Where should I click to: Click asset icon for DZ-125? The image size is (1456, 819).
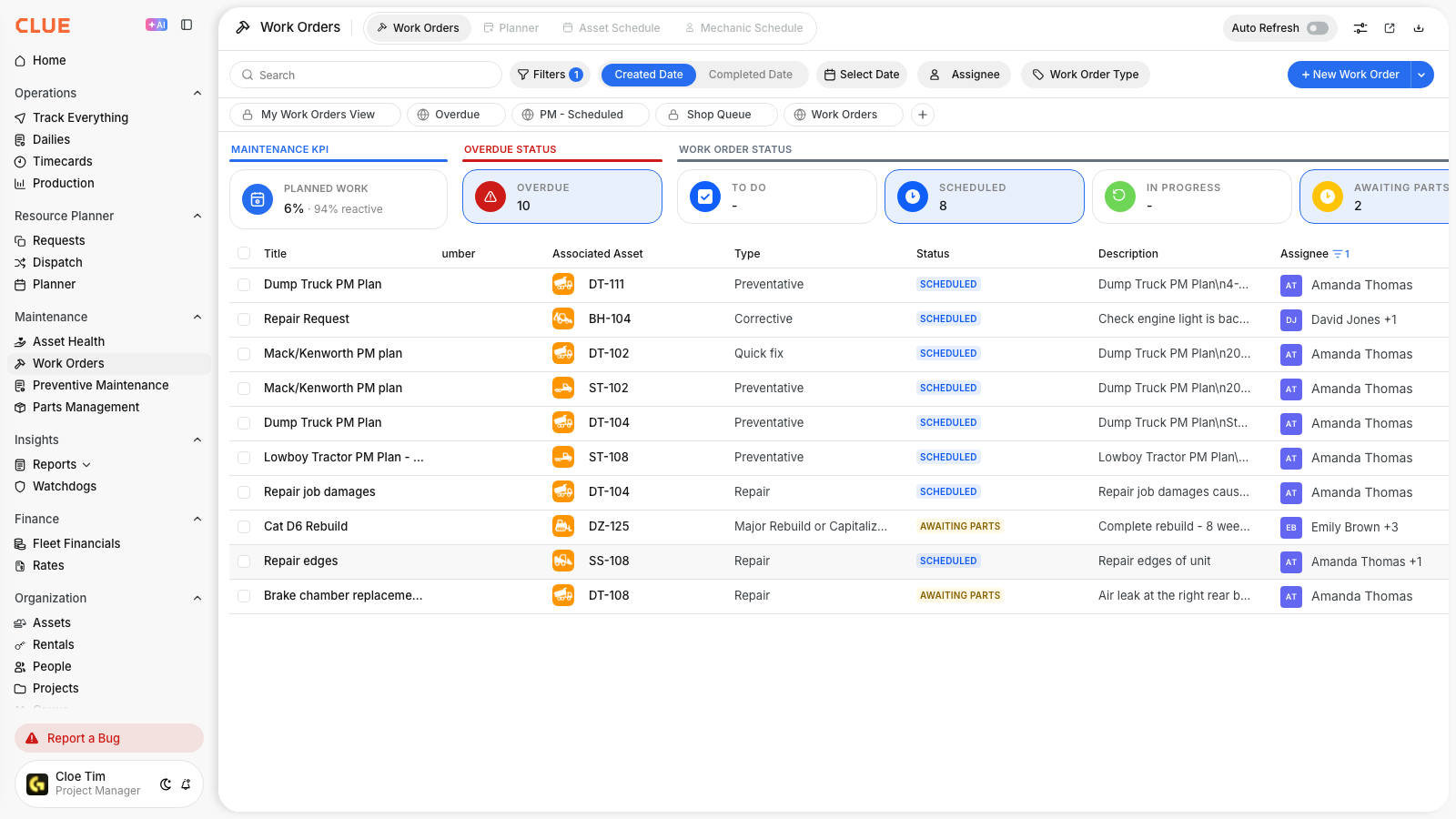point(563,527)
